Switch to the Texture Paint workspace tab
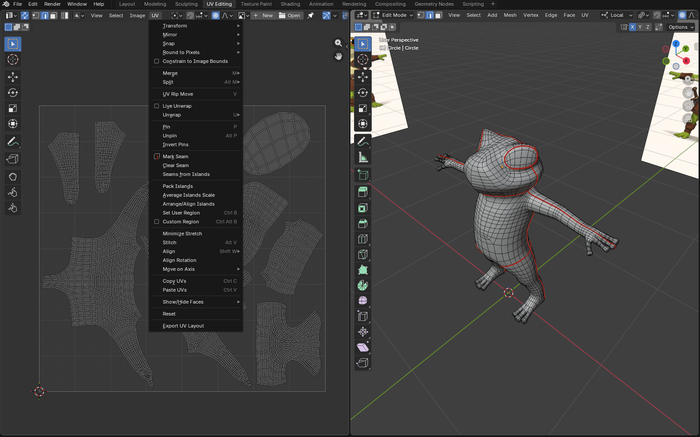 point(257,4)
